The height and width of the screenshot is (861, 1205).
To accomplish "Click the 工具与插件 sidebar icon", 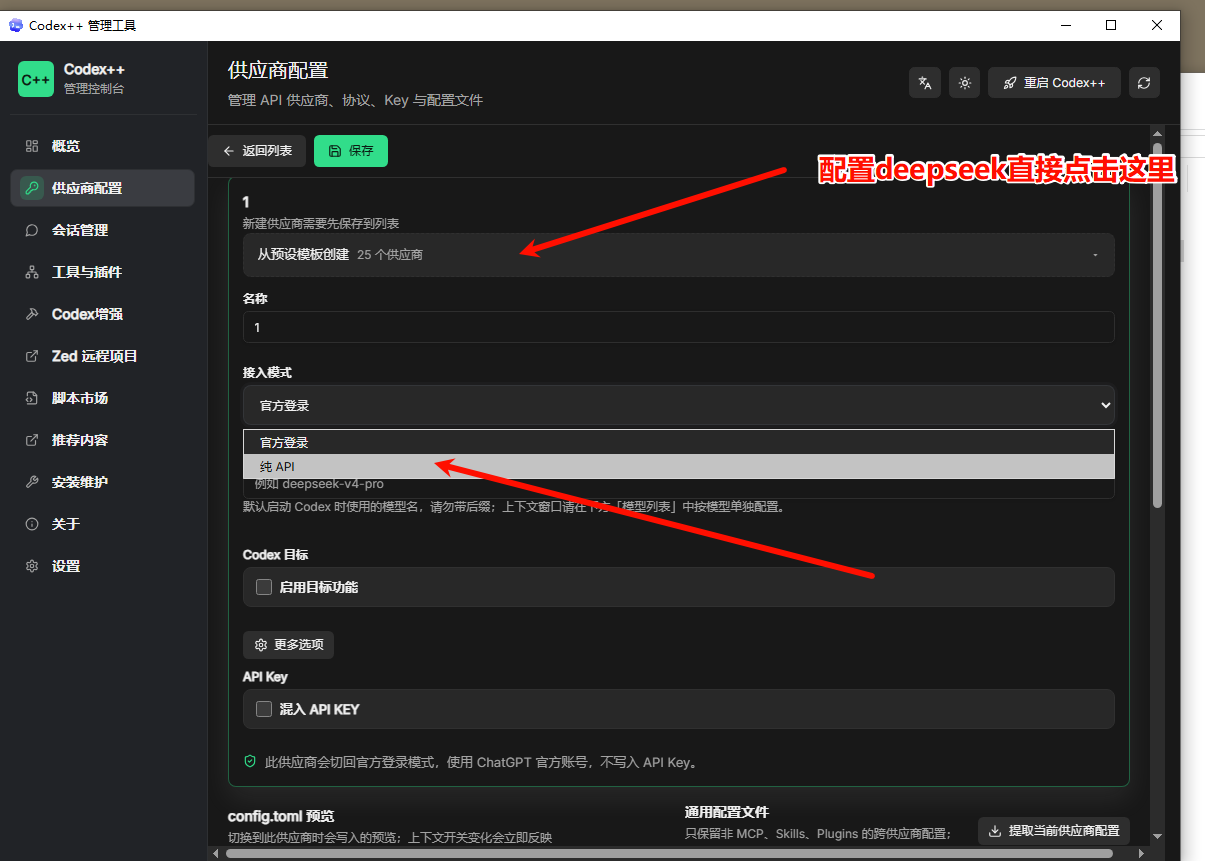I will tap(32, 272).
